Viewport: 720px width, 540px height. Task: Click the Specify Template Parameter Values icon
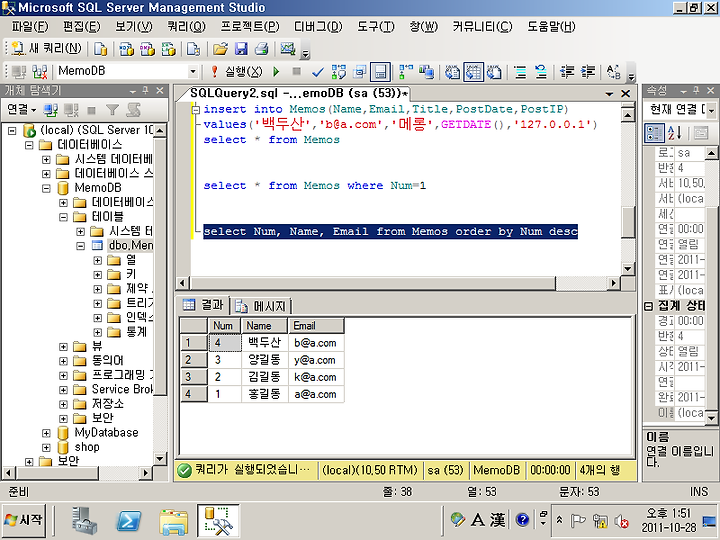click(x=613, y=72)
